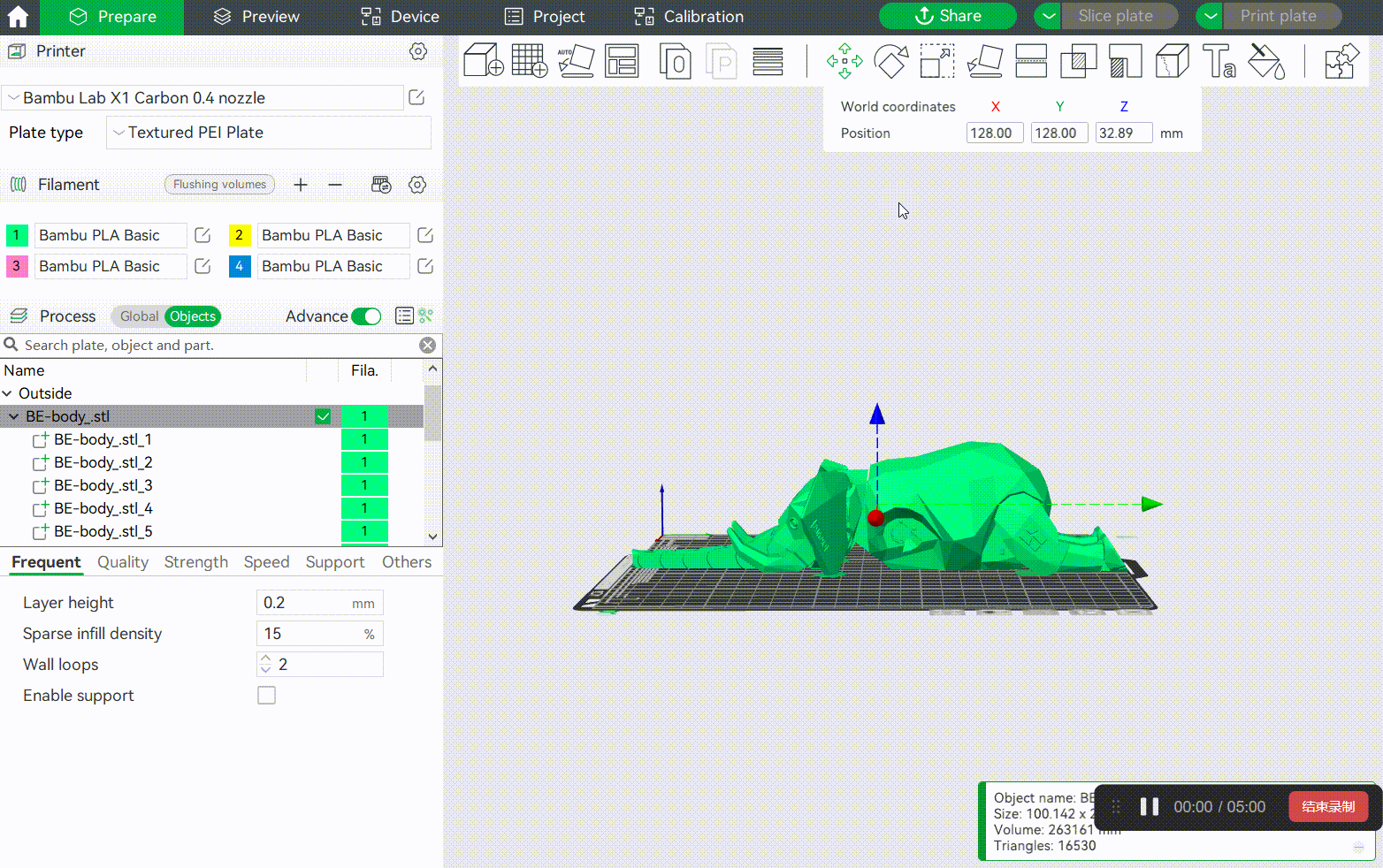Click the X position input field
Image resolution: width=1383 pixels, height=868 pixels.
click(995, 133)
